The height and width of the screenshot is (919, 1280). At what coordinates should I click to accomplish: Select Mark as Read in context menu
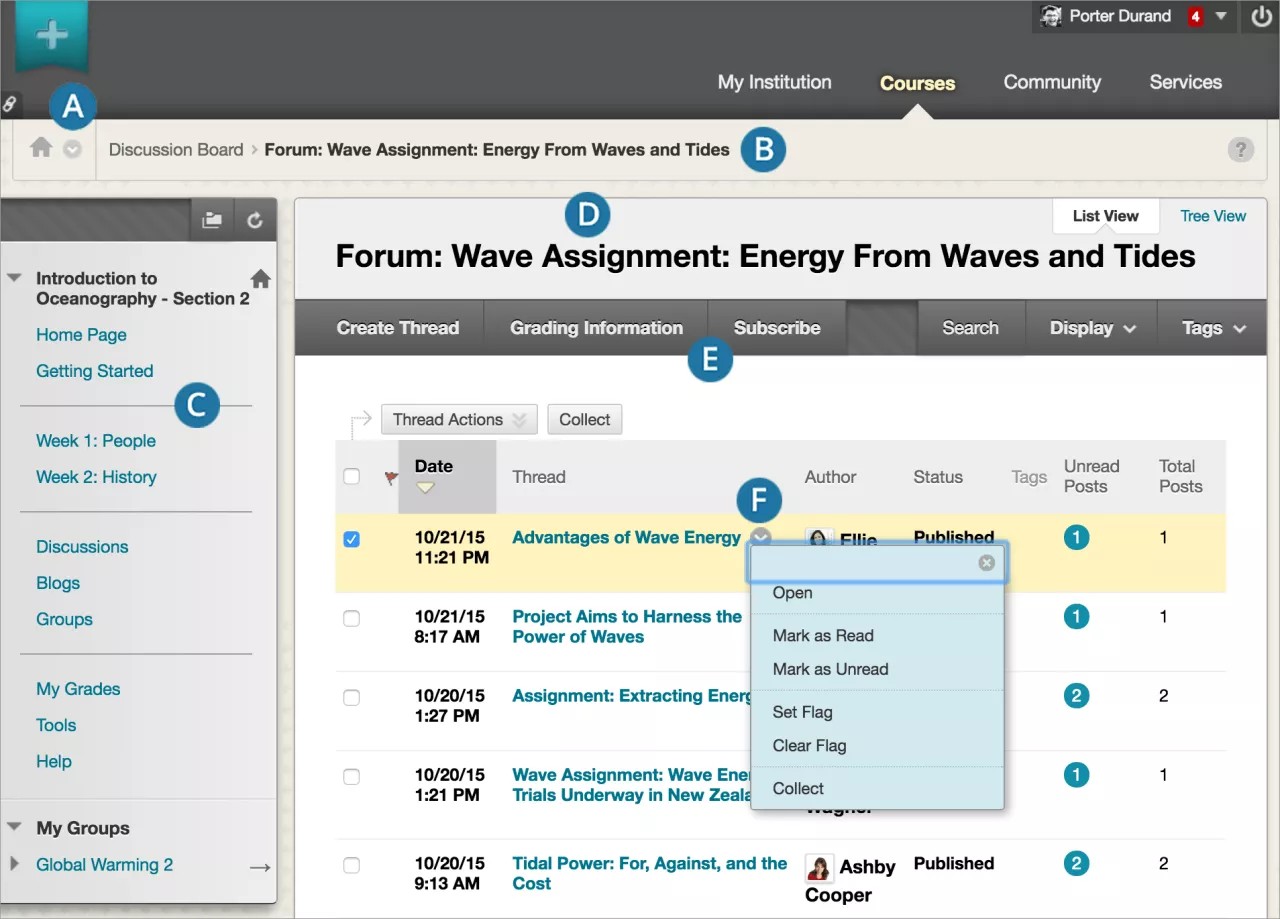click(x=823, y=636)
